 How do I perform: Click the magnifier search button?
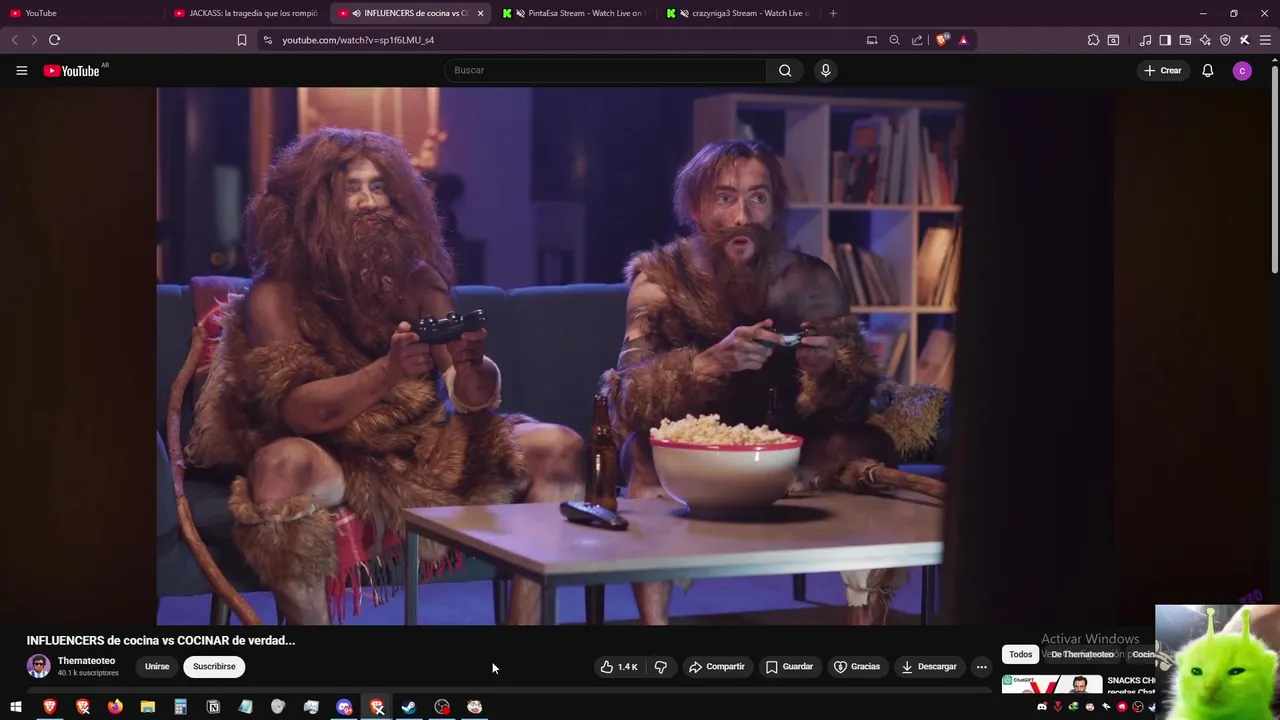point(785,70)
